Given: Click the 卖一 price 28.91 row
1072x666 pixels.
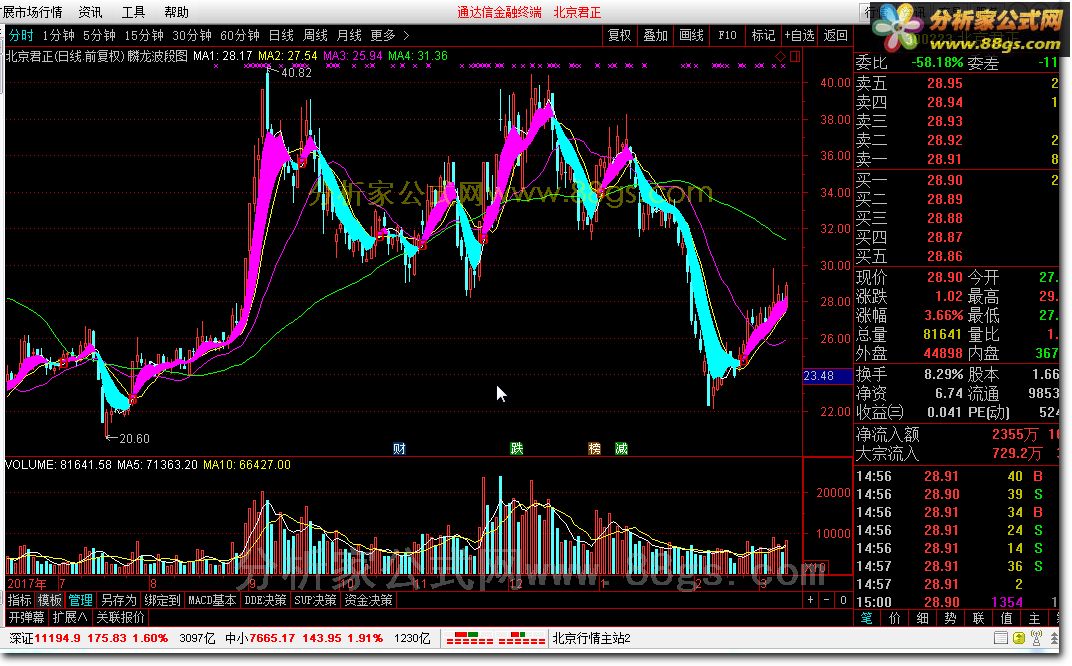Looking at the screenshot, I should [957, 159].
